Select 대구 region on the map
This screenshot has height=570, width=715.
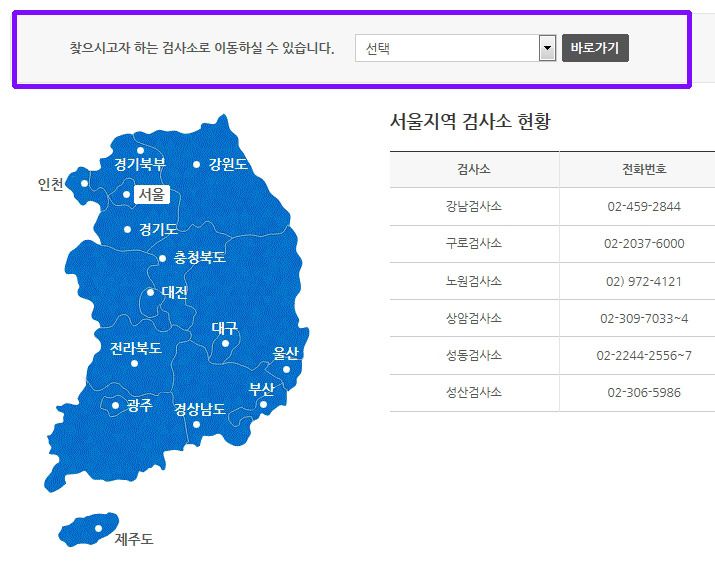225,327
